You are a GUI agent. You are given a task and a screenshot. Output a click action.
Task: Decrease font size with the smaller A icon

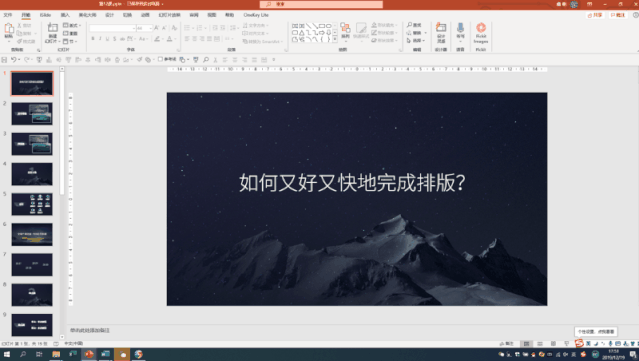(x=164, y=28)
